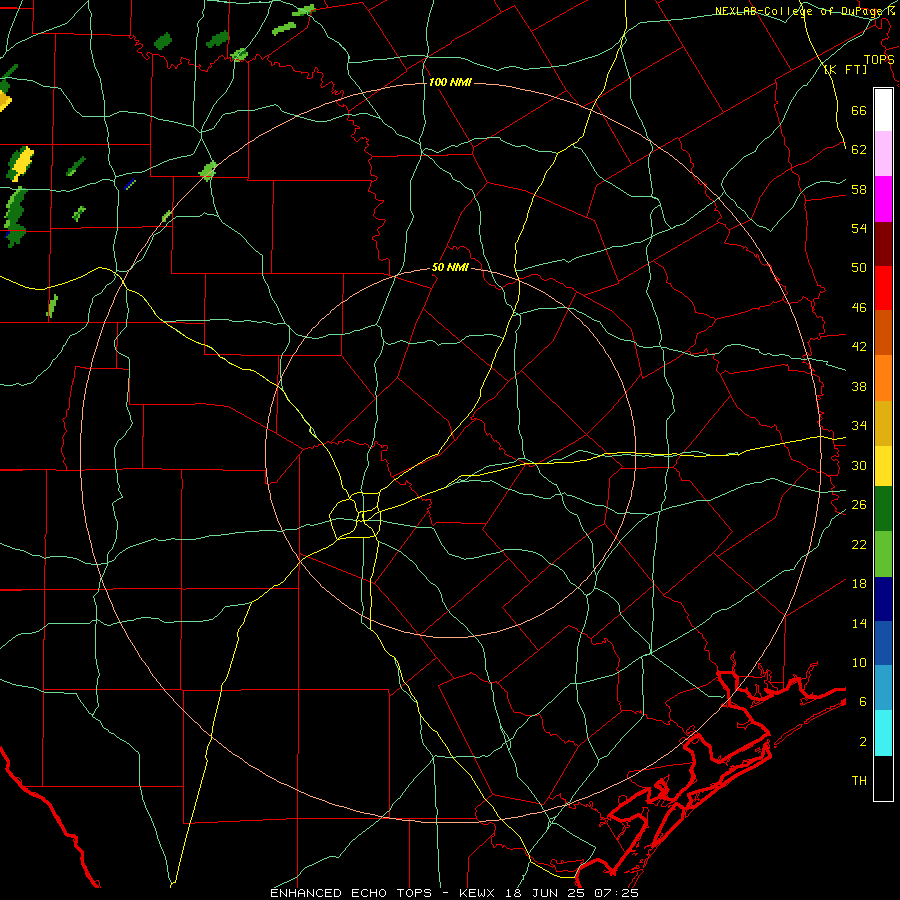900x900 pixels.
Task: Click the '18' legend value
Action: pos(859,584)
